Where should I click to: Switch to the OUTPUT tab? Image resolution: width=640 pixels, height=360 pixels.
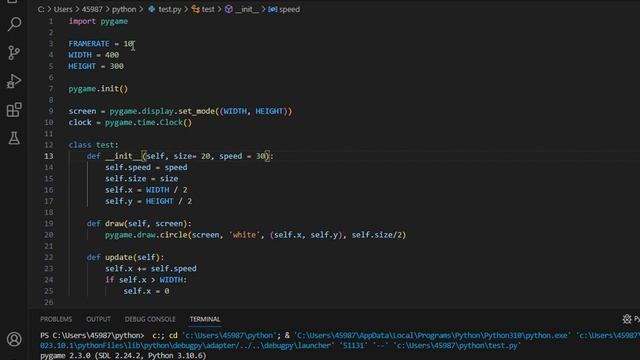point(98,319)
